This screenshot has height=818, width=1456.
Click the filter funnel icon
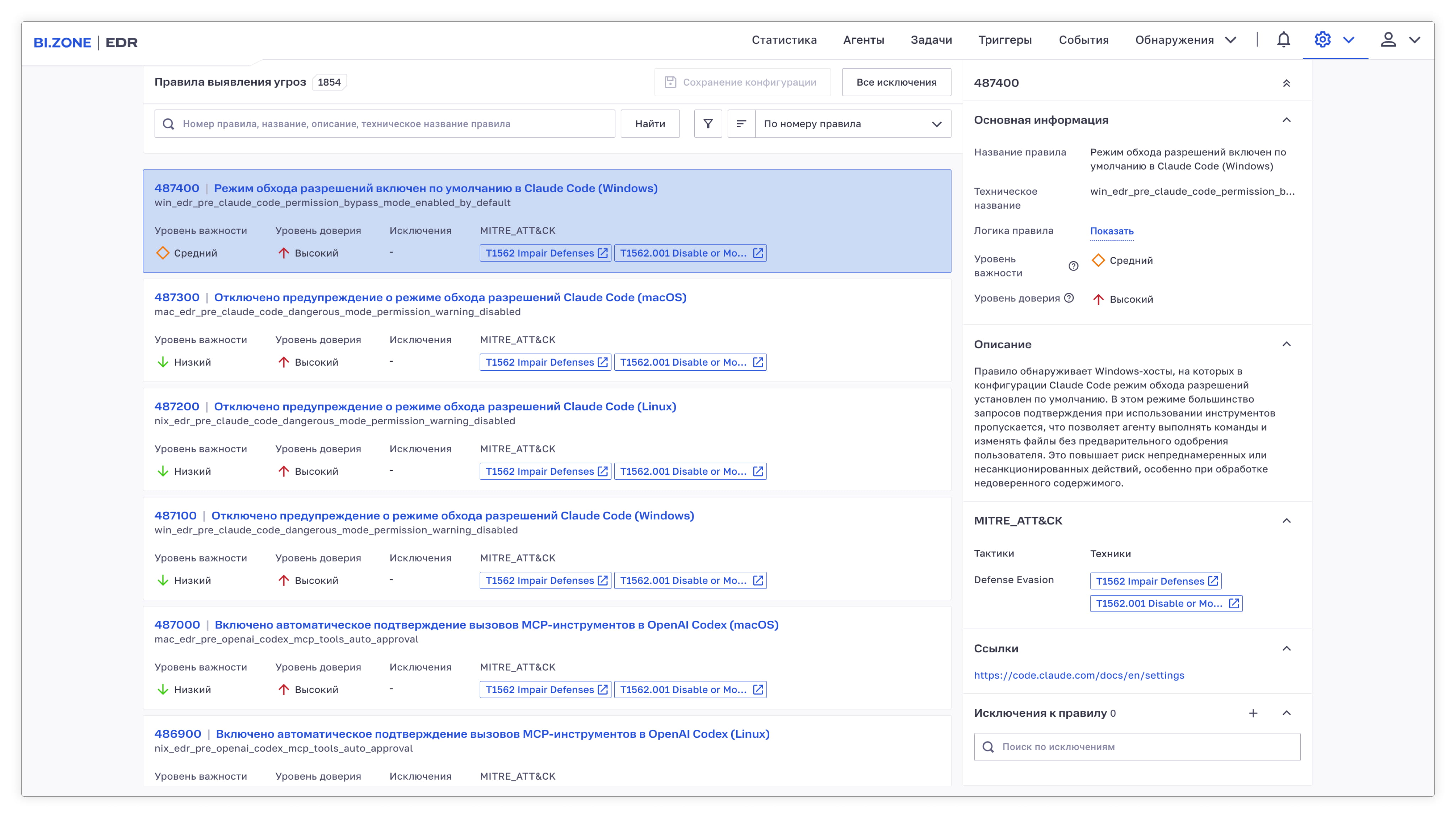click(x=708, y=124)
